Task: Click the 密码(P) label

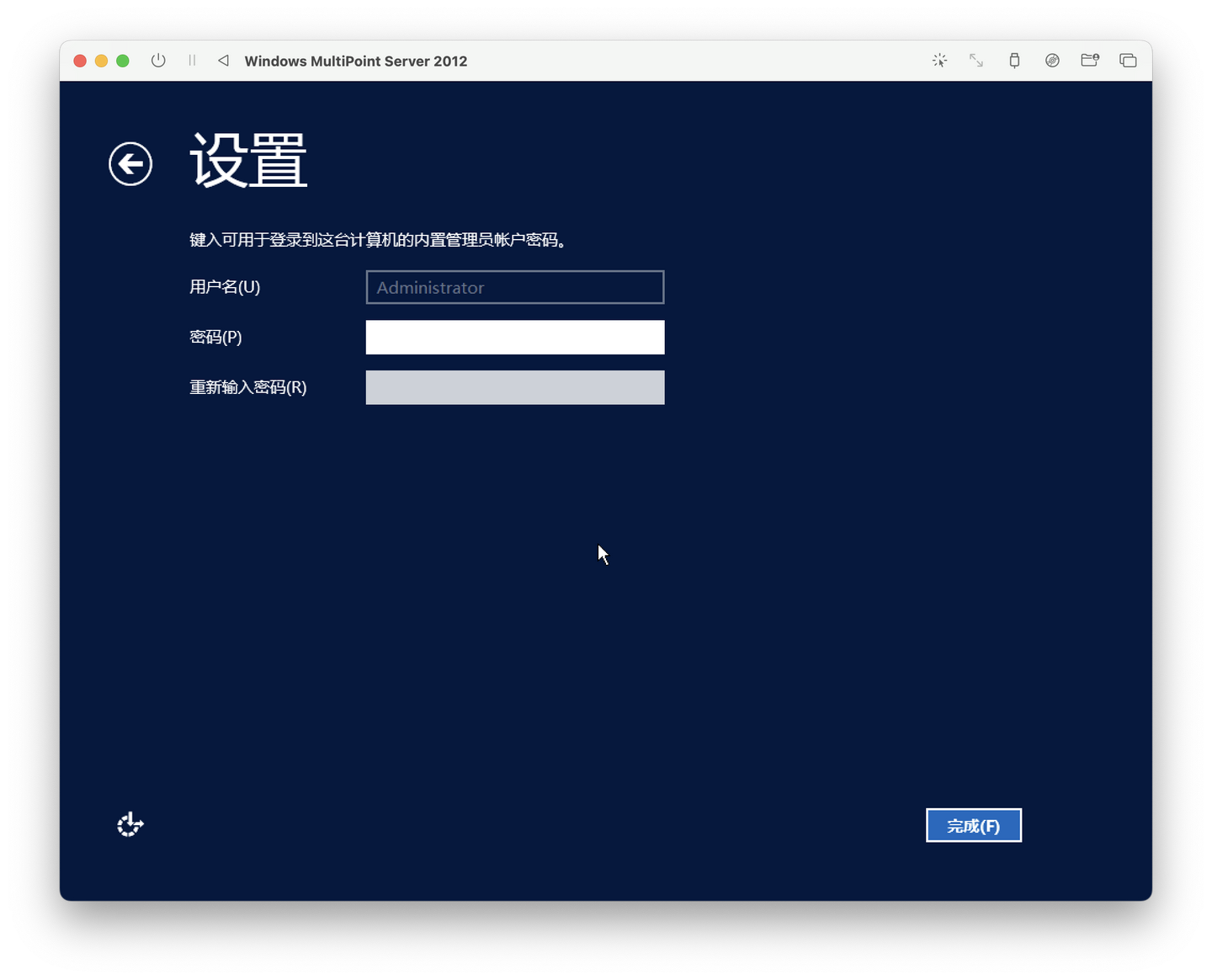Action: coord(215,337)
